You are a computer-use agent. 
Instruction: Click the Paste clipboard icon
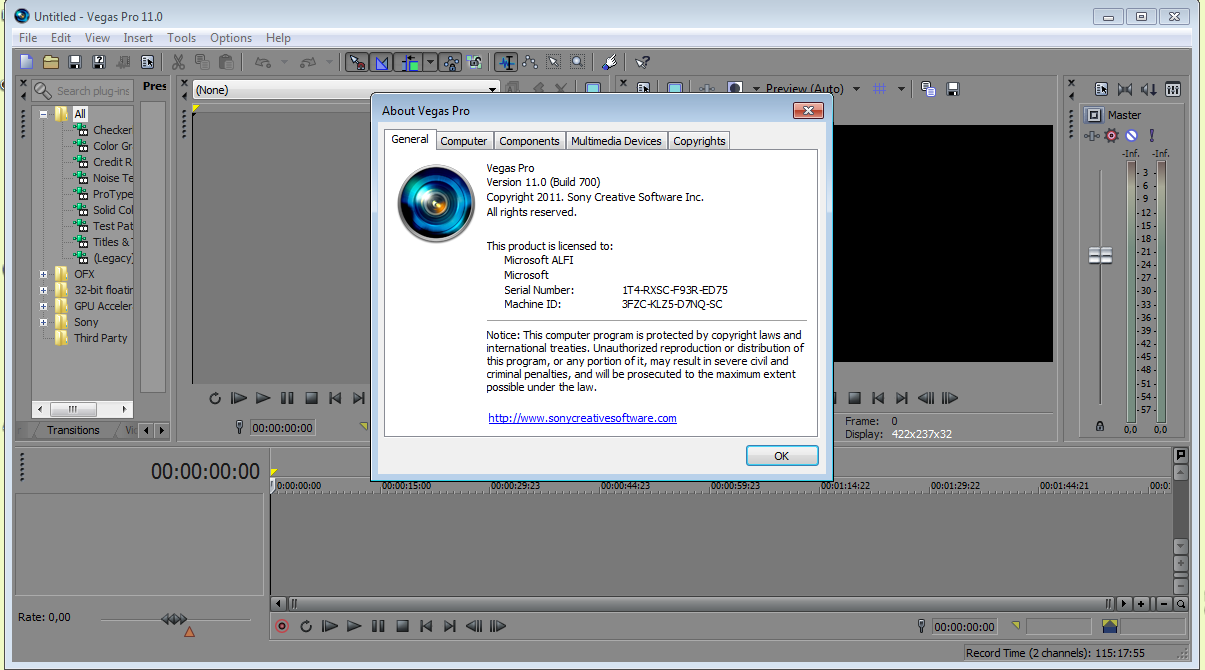coord(226,62)
